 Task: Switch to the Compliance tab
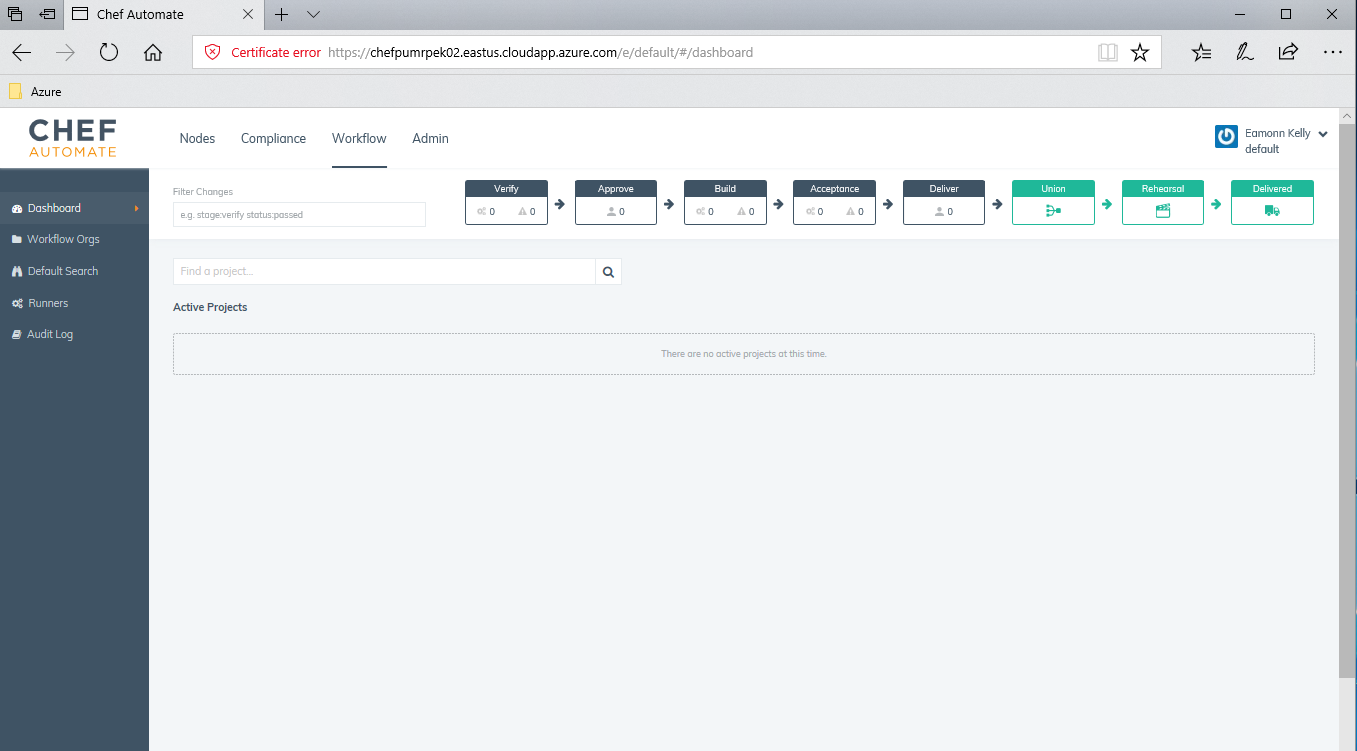coord(273,138)
